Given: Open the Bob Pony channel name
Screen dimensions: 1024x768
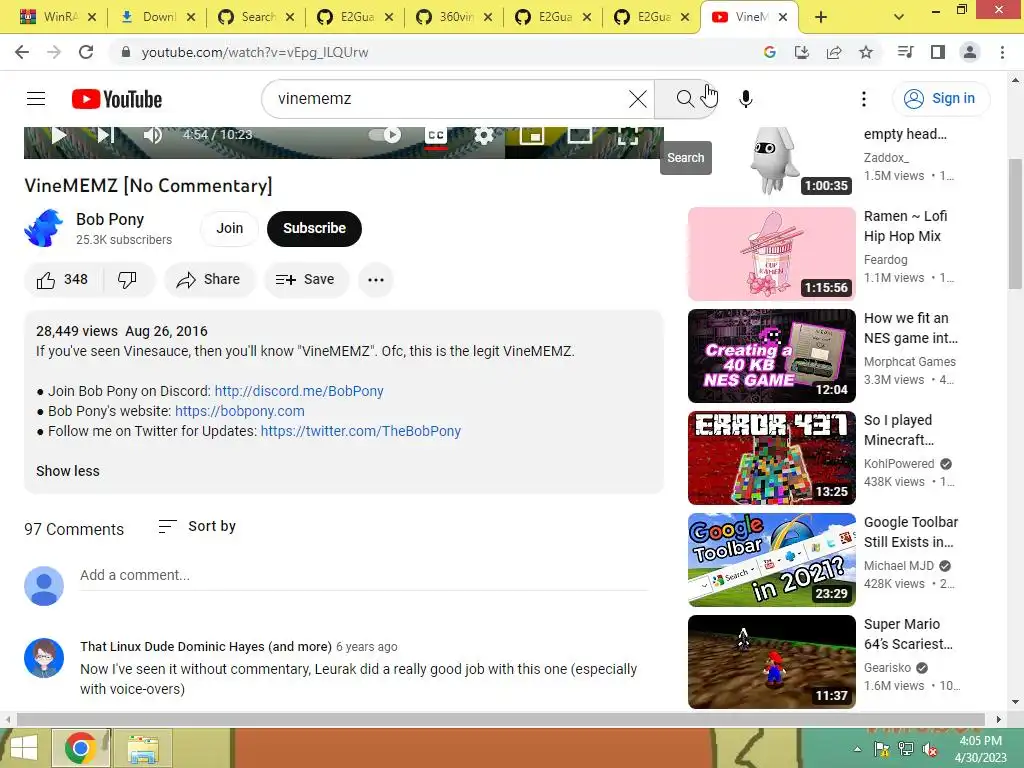Looking at the screenshot, I should pos(110,219).
